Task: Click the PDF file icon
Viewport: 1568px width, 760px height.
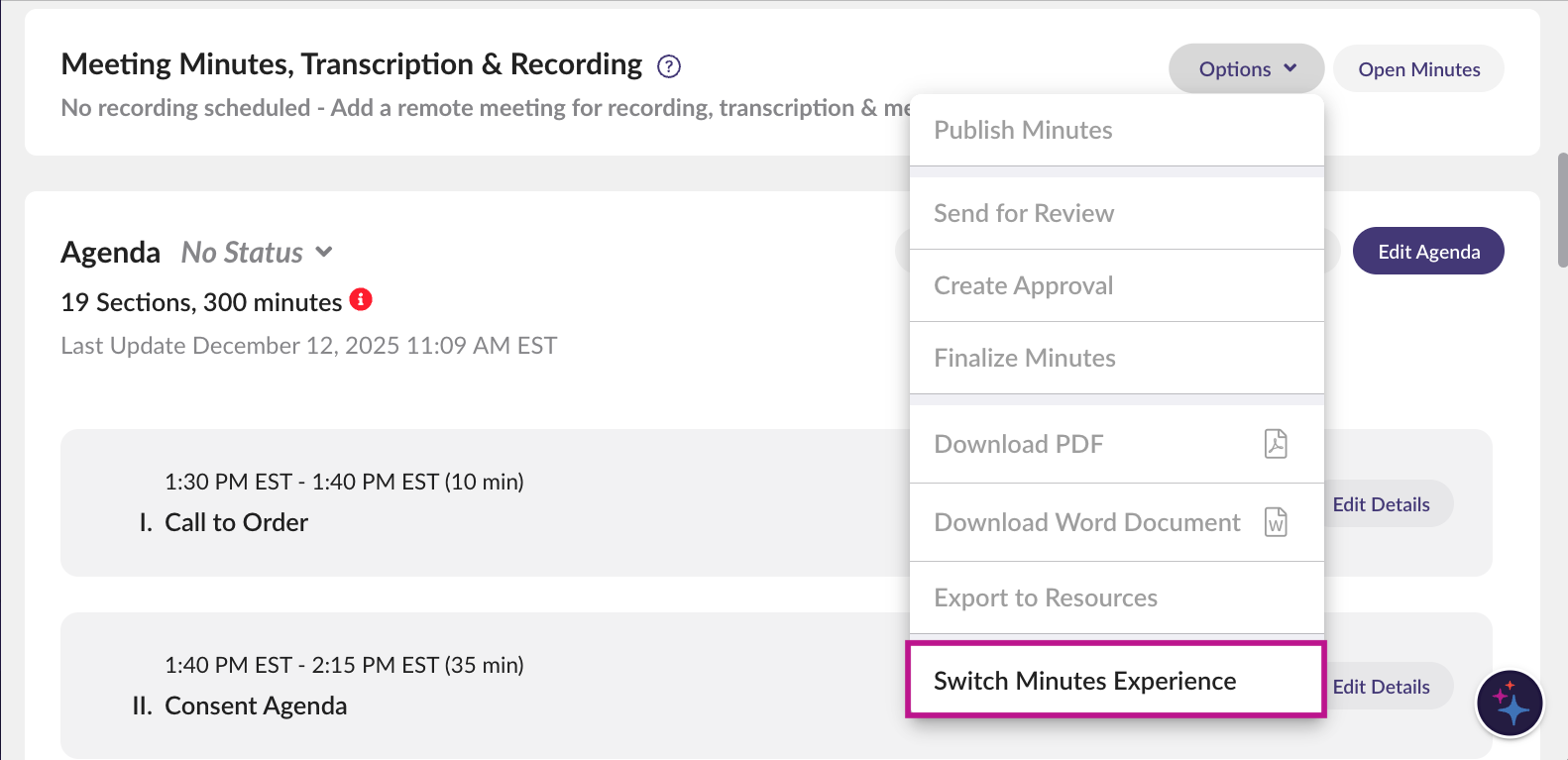Action: pyautogui.click(x=1276, y=444)
